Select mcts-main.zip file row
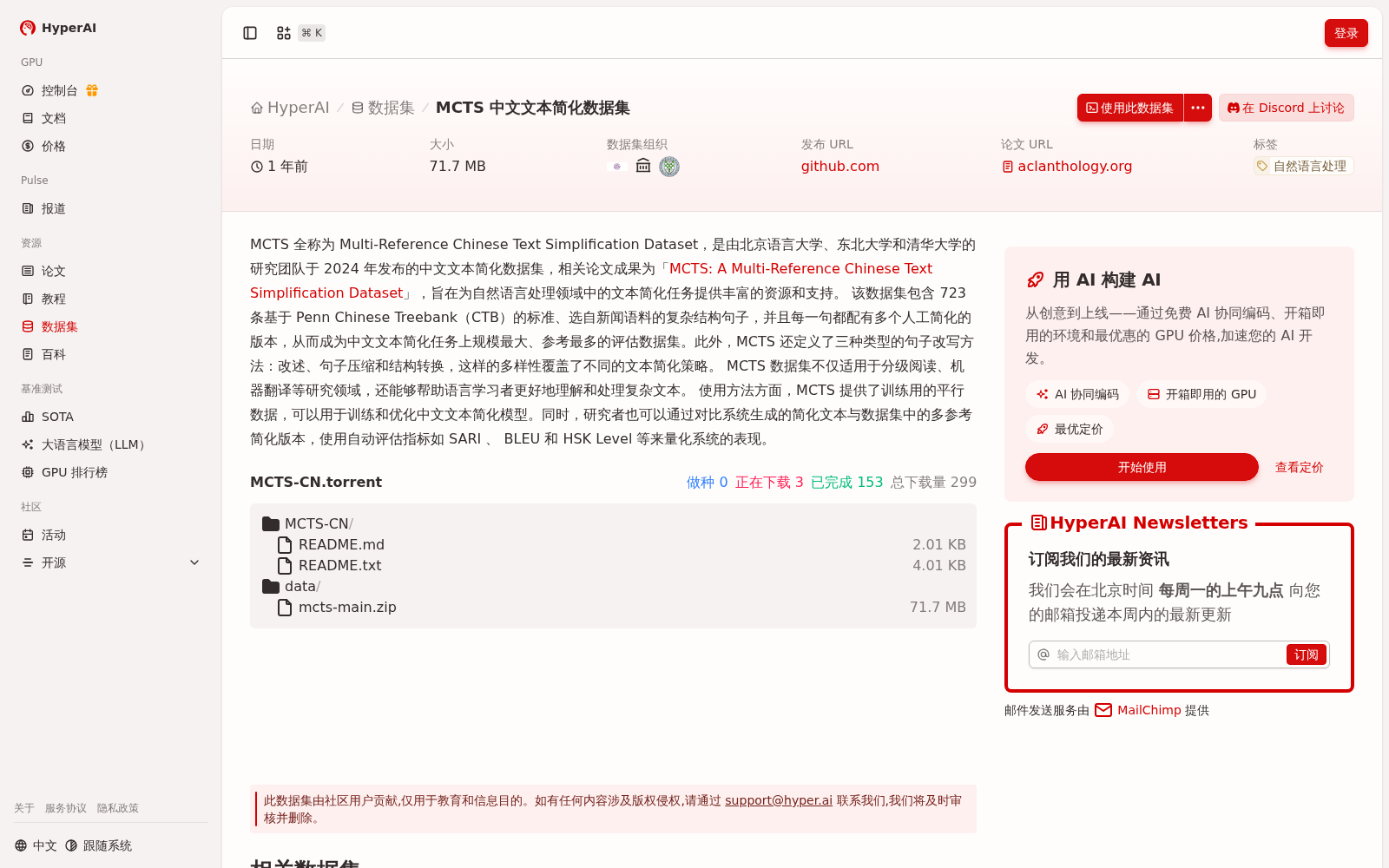Image resolution: width=1389 pixels, height=868 pixels. click(613, 607)
